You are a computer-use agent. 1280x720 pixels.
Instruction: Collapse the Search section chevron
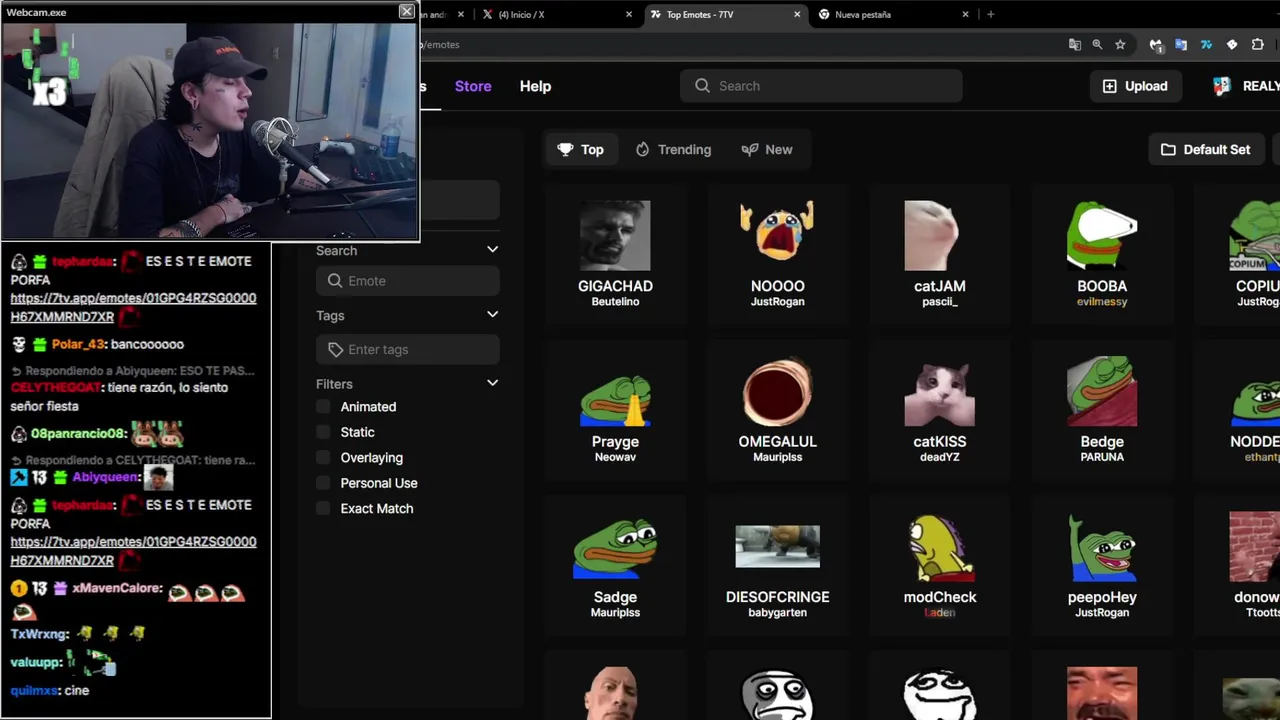[x=492, y=249]
